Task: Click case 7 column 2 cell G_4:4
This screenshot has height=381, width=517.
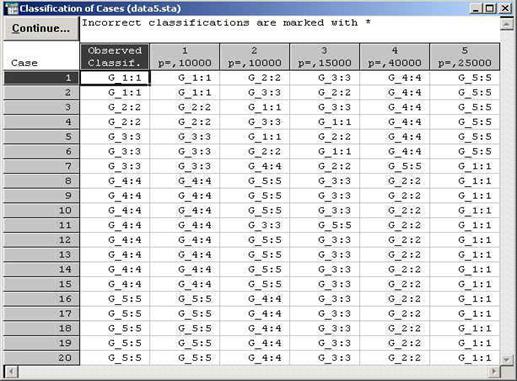Action: 255,166
